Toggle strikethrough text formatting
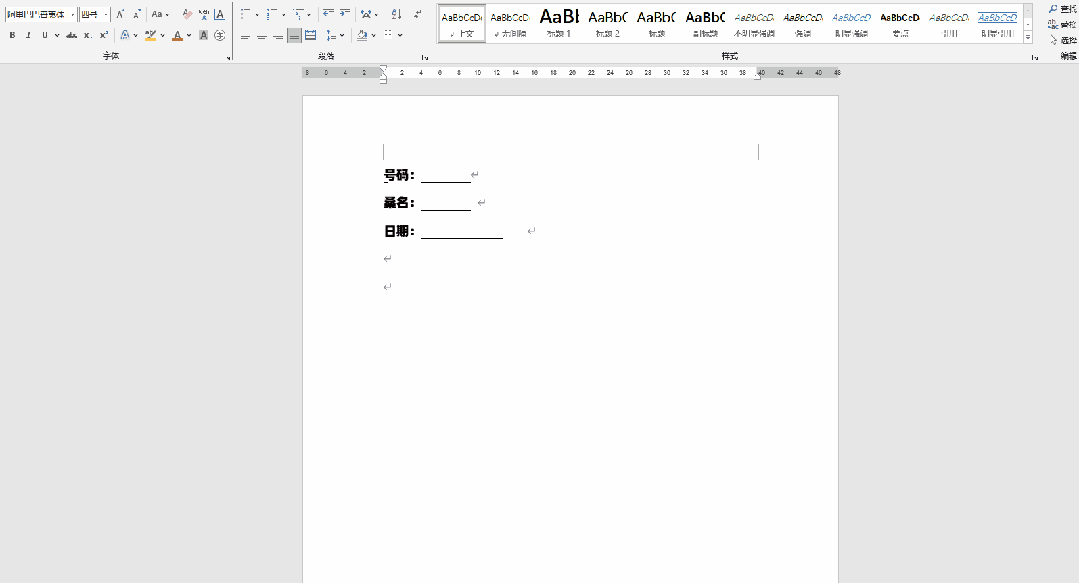This screenshot has width=1079, height=583. (x=71, y=35)
